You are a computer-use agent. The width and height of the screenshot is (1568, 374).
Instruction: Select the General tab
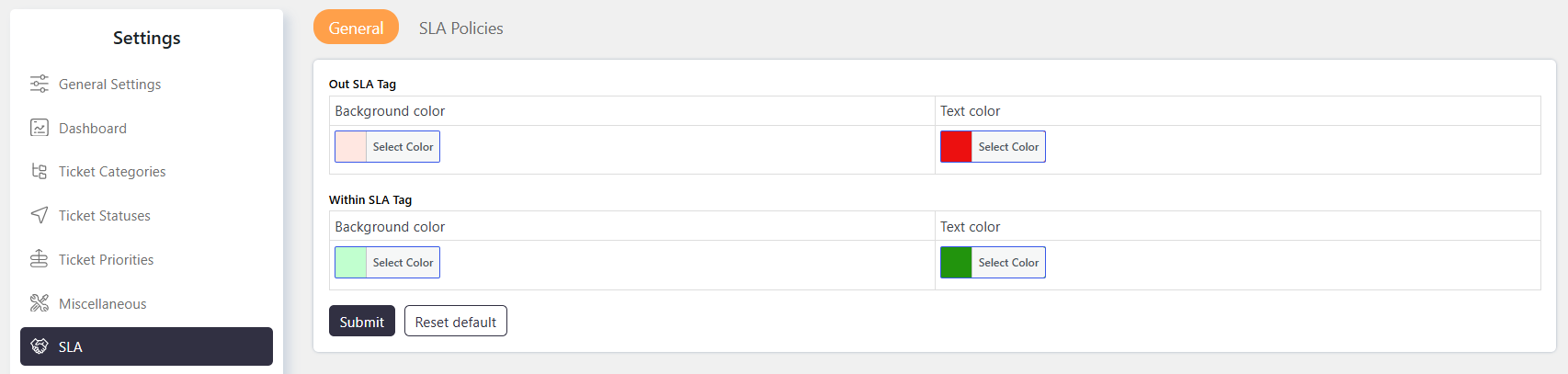click(x=356, y=28)
